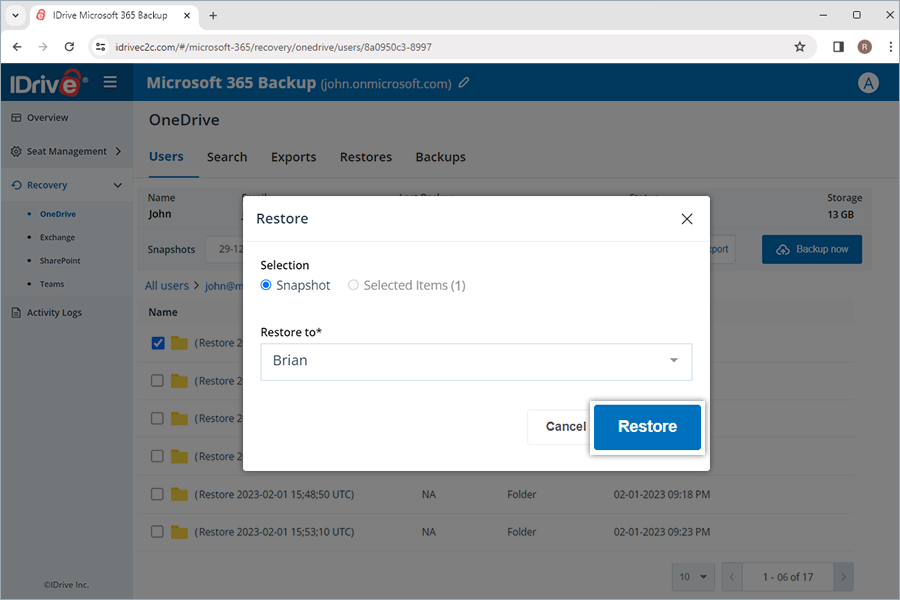The width and height of the screenshot is (900, 600).
Task: View site information icon in address bar
Action: coord(100,47)
